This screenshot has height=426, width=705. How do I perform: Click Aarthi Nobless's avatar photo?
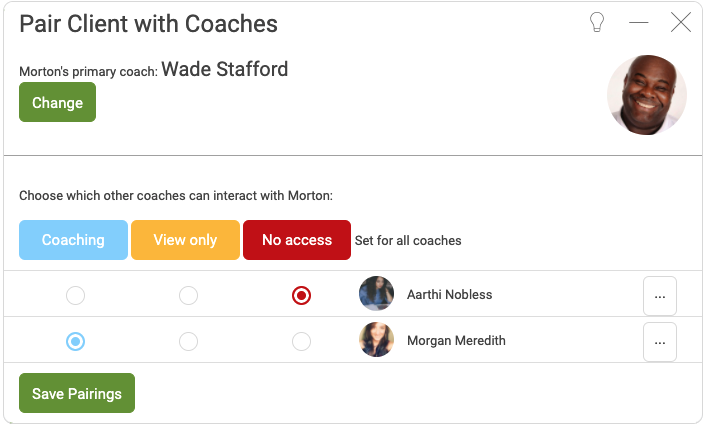tap(376, 294)
